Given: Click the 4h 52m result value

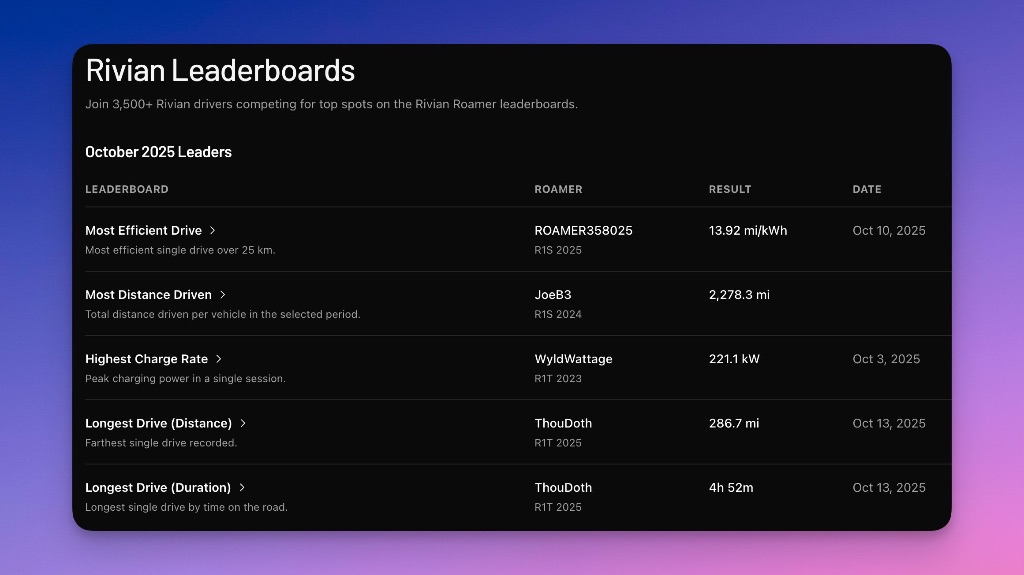Looking at the screenshot, I should 731,487.
